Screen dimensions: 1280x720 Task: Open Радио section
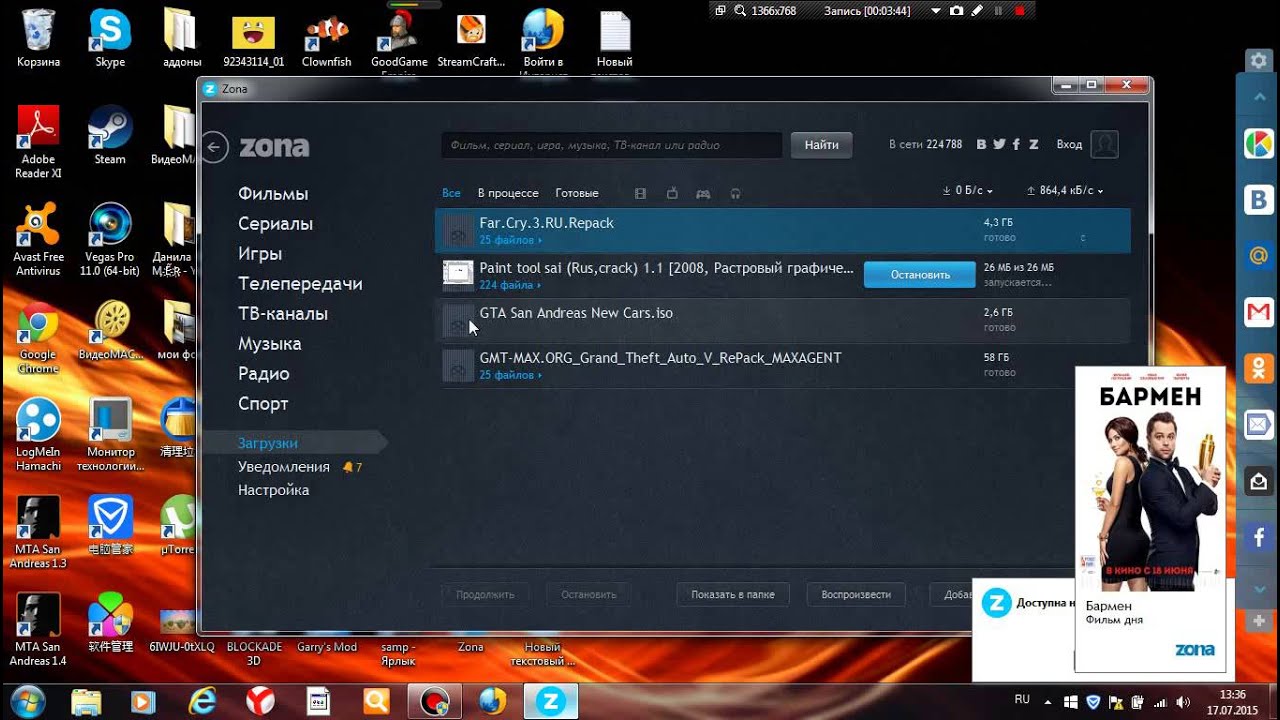pyautogui.click(x=264, y=374)
